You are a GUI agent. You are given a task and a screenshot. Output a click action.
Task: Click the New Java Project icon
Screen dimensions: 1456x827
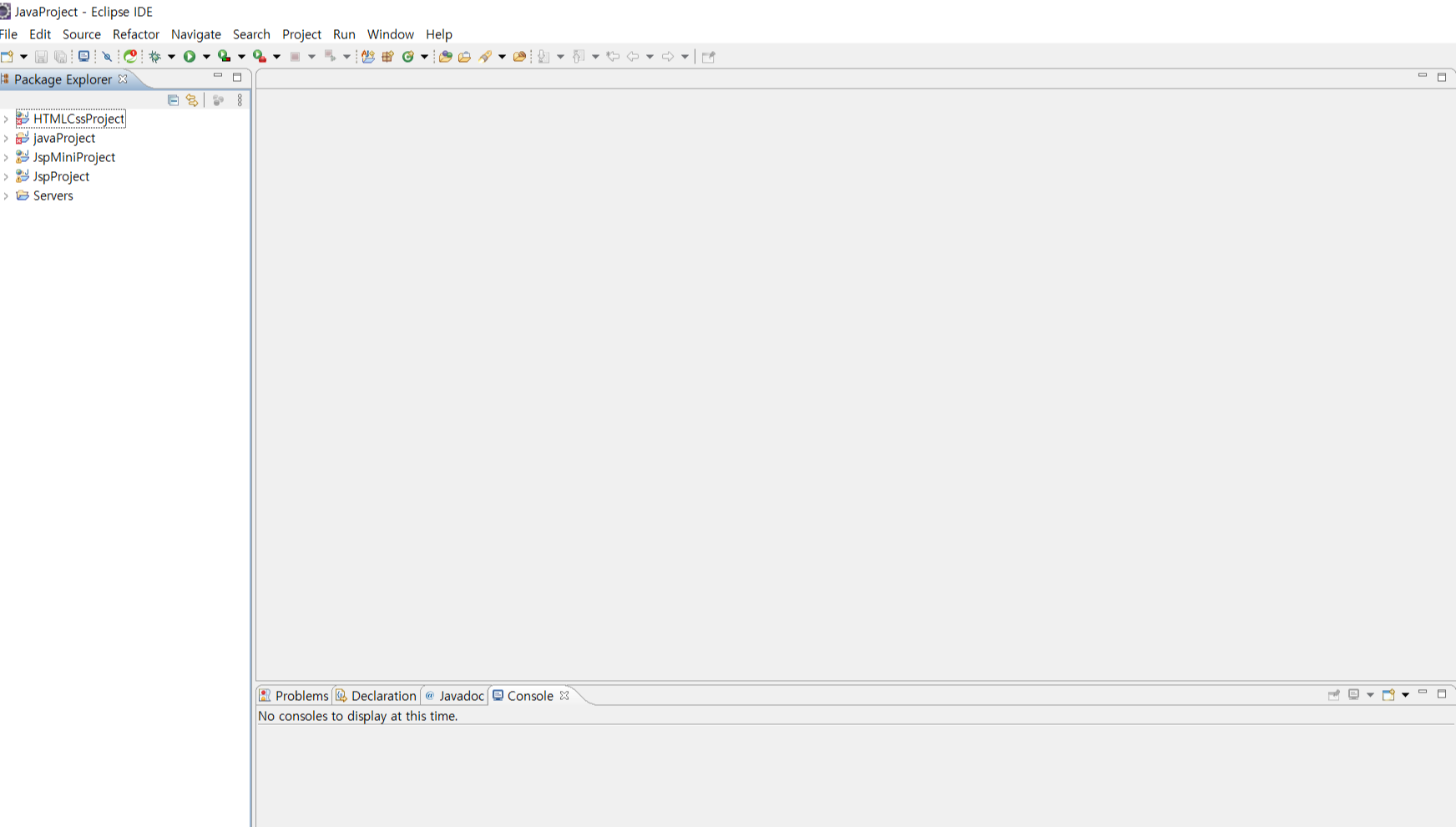(x=368, y=57)
